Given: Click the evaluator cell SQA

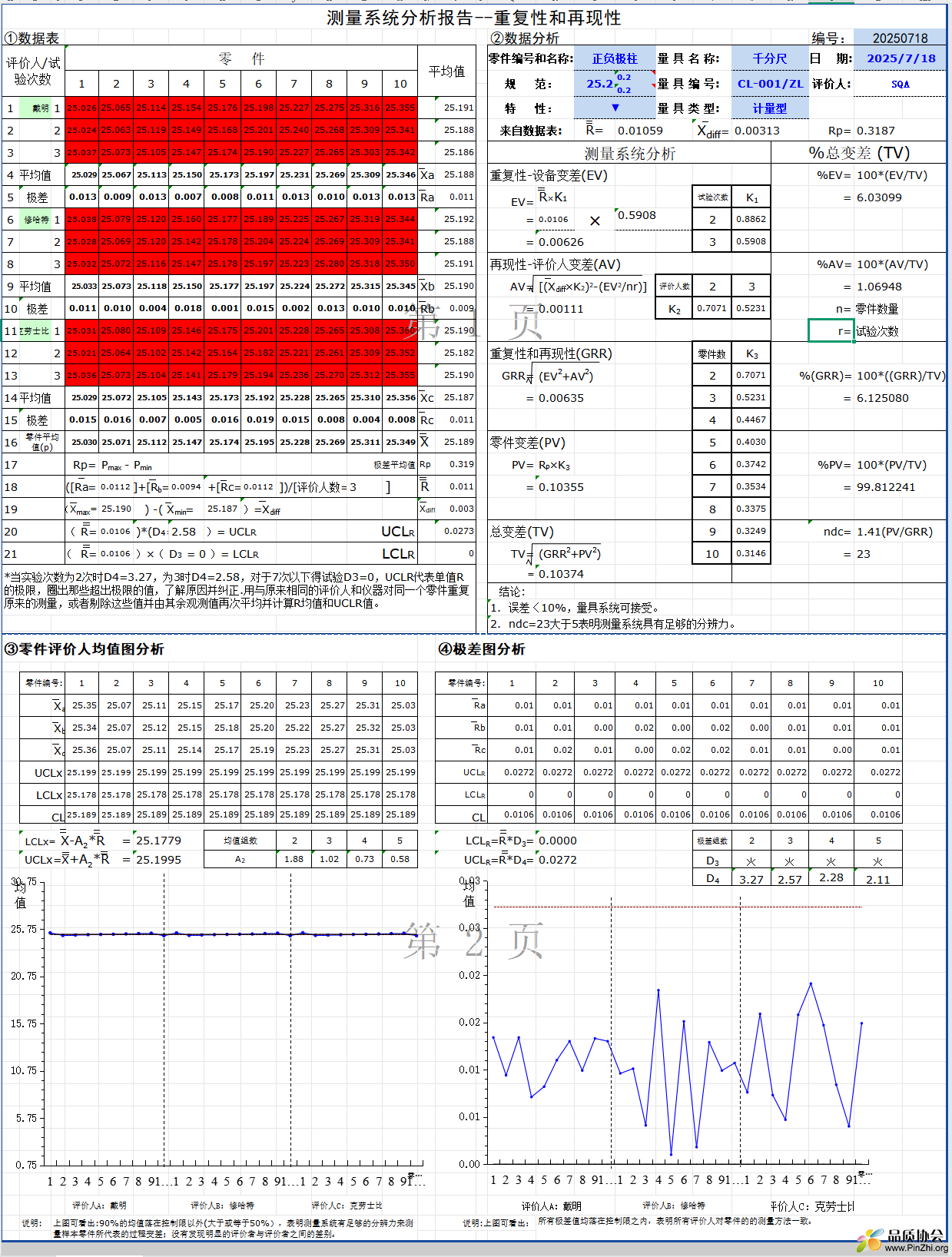Looking at the screenshot, I should 901,84.
